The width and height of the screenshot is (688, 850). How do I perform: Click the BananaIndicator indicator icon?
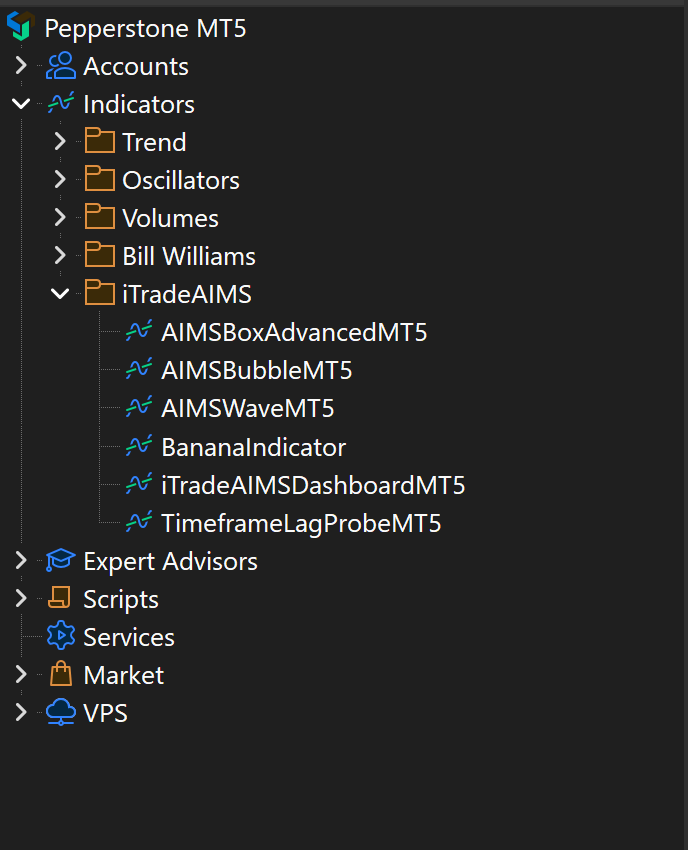click(139, 446)
